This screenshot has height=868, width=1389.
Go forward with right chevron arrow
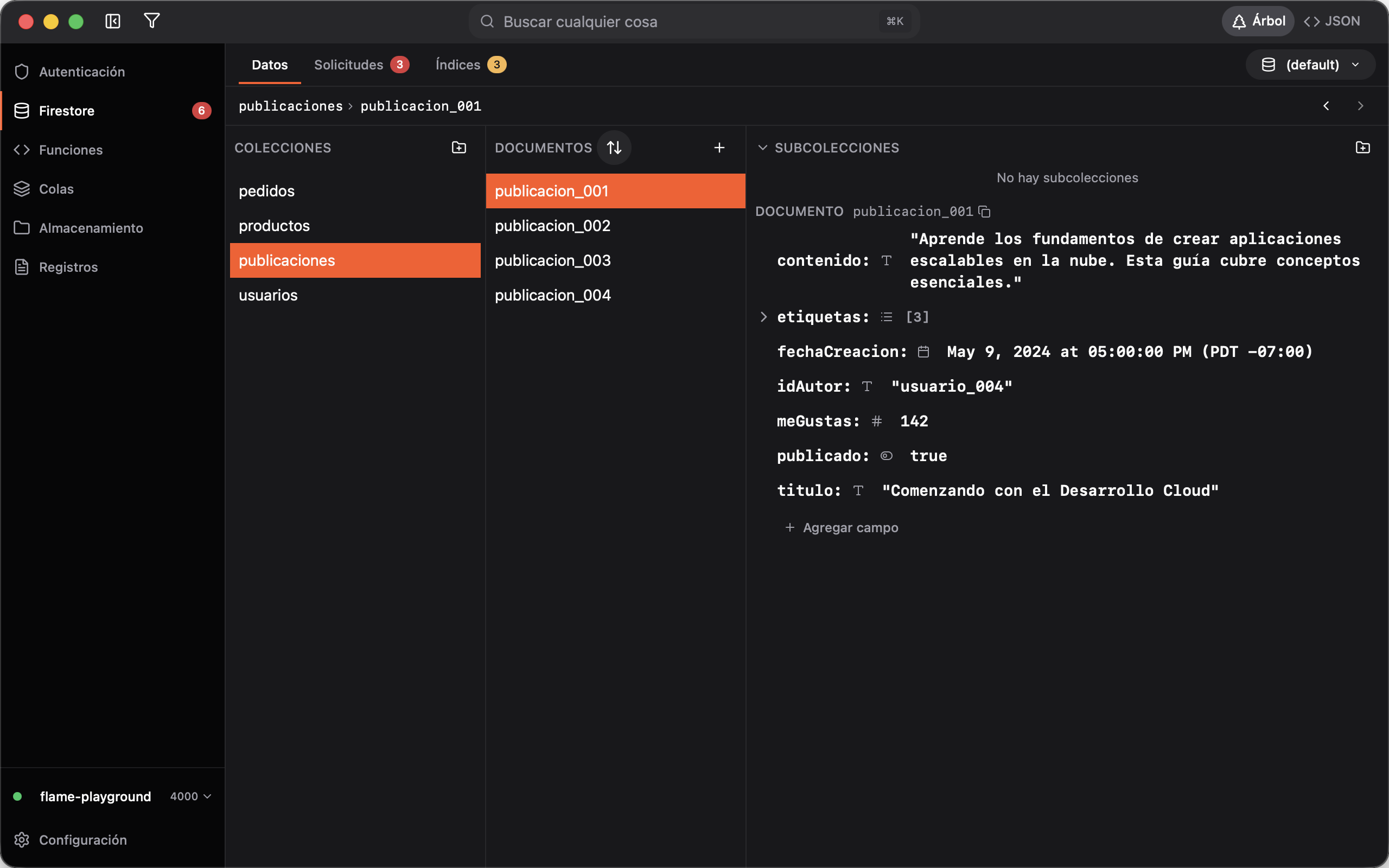tap(1360, 106)
